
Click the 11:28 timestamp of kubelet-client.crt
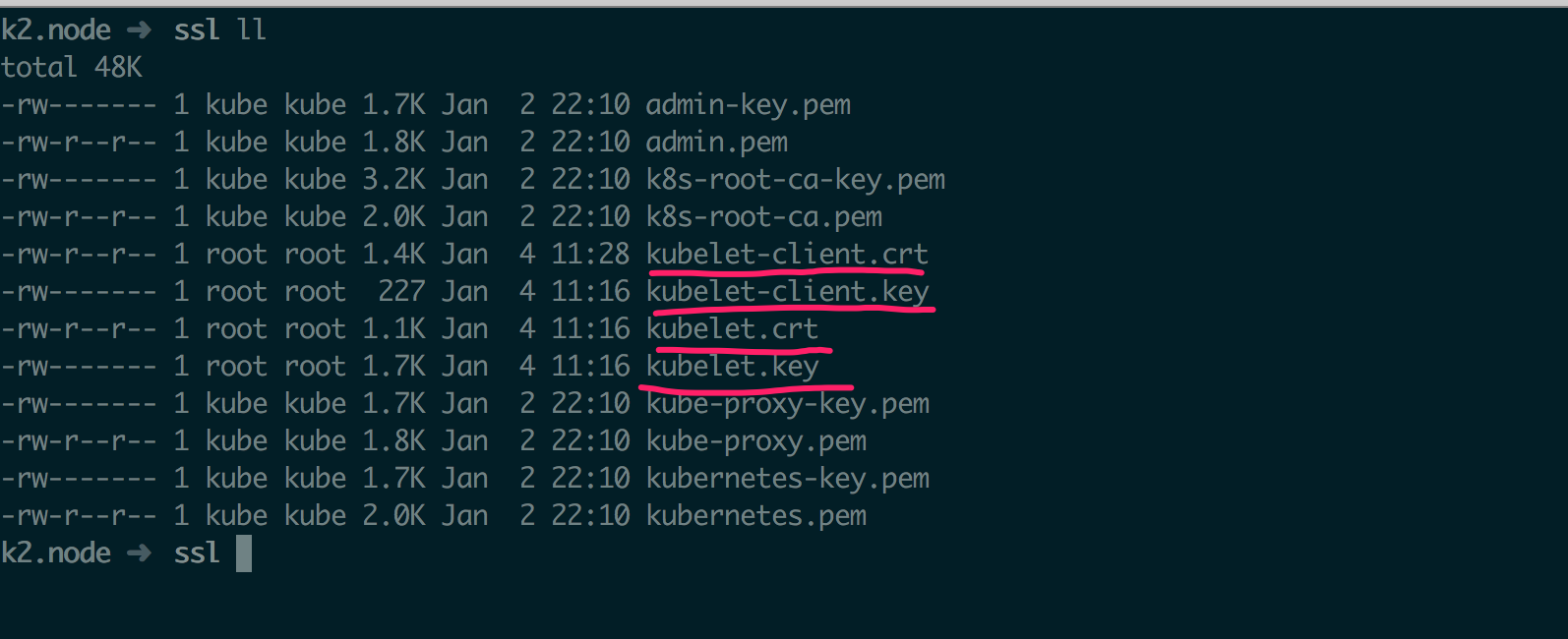[x=590, y=255]
